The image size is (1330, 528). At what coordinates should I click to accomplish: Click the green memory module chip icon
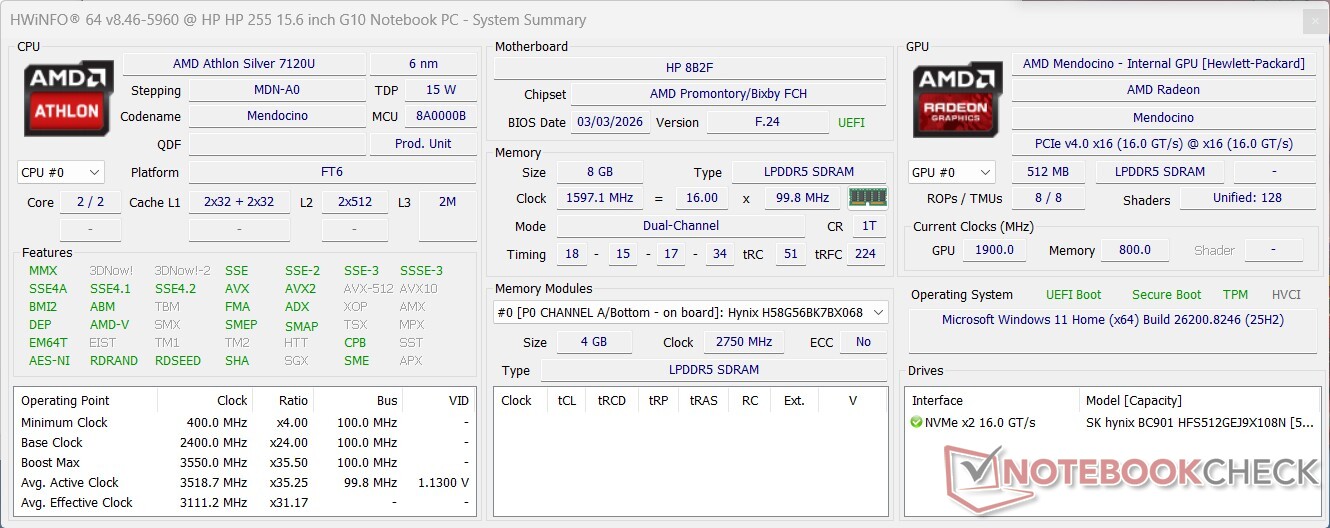pyautogui.click(x=867, y=197)
